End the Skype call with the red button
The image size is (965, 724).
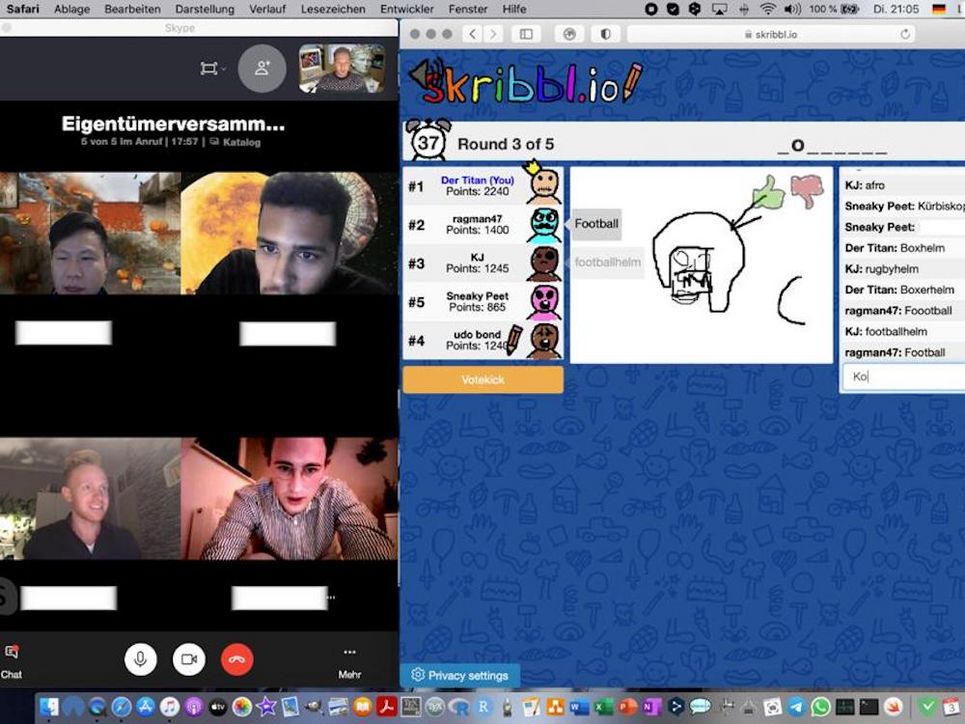237,659
